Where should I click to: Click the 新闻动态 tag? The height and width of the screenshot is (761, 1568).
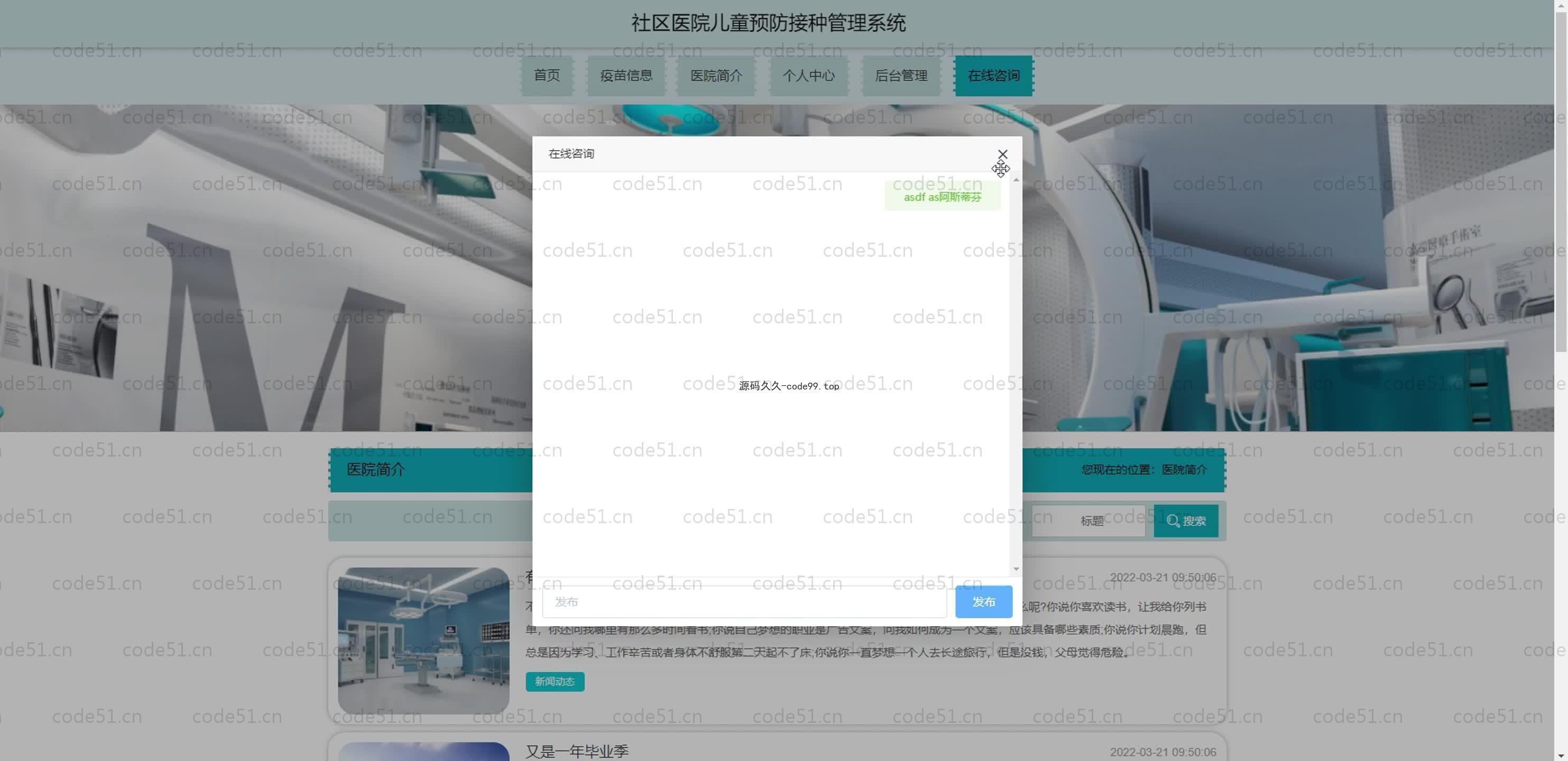[x=555, y=681]
